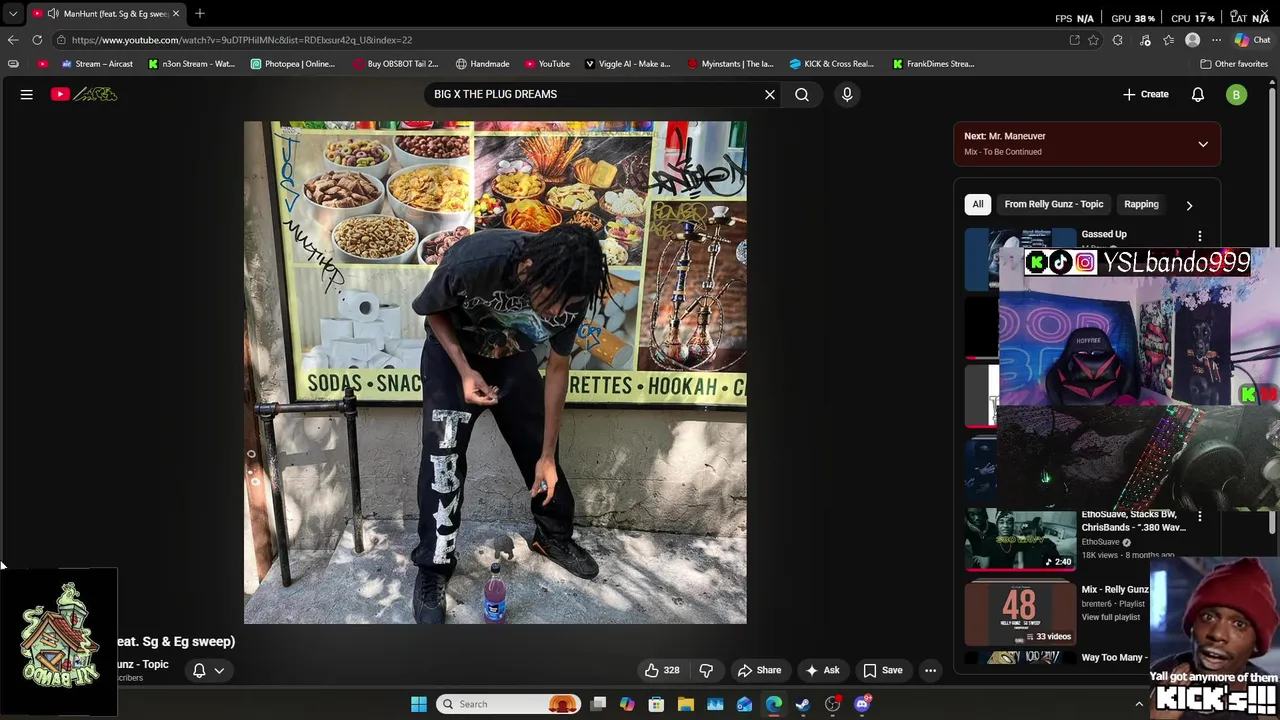Open more actions three-dot menu below video
Screen dimensions: 1280x720
[930, 670]
